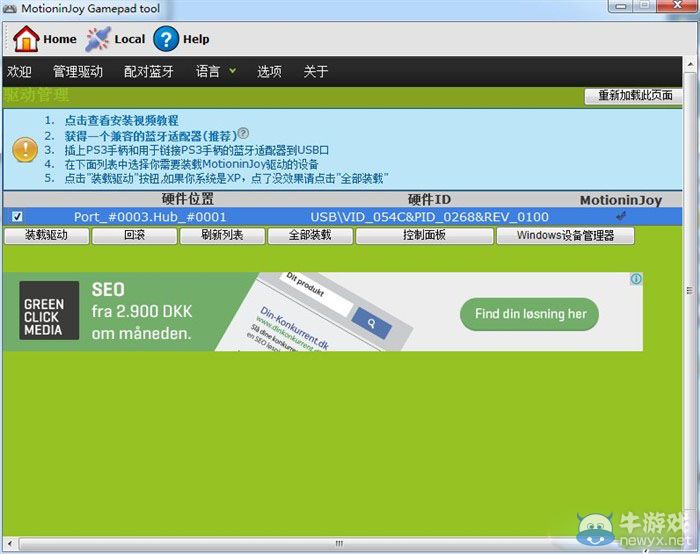This screenshot has width=700, height=554.
Task: Open the 配对蓝牙 menu tab
Action: click(149, 71)
